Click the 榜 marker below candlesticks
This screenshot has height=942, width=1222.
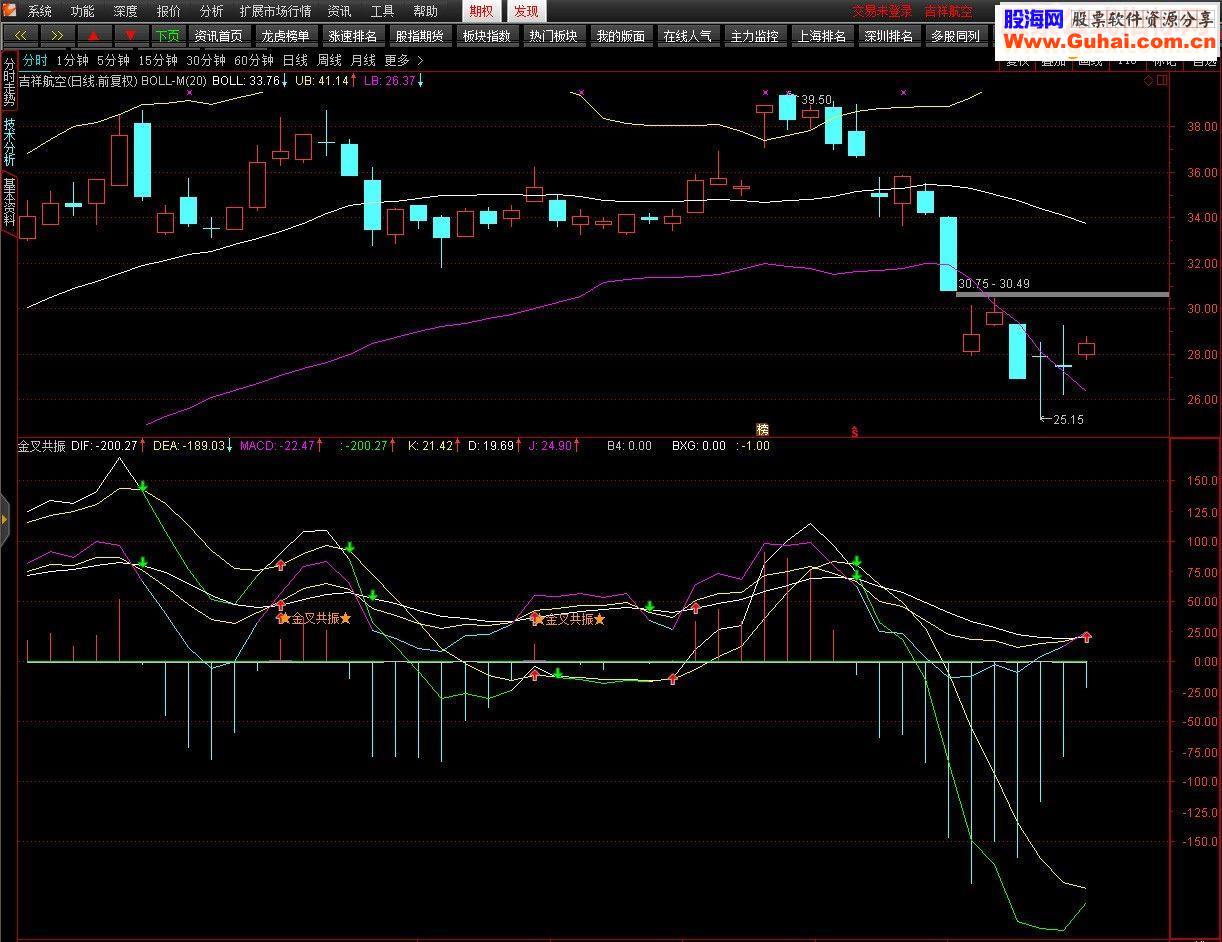tap(763, 430)
